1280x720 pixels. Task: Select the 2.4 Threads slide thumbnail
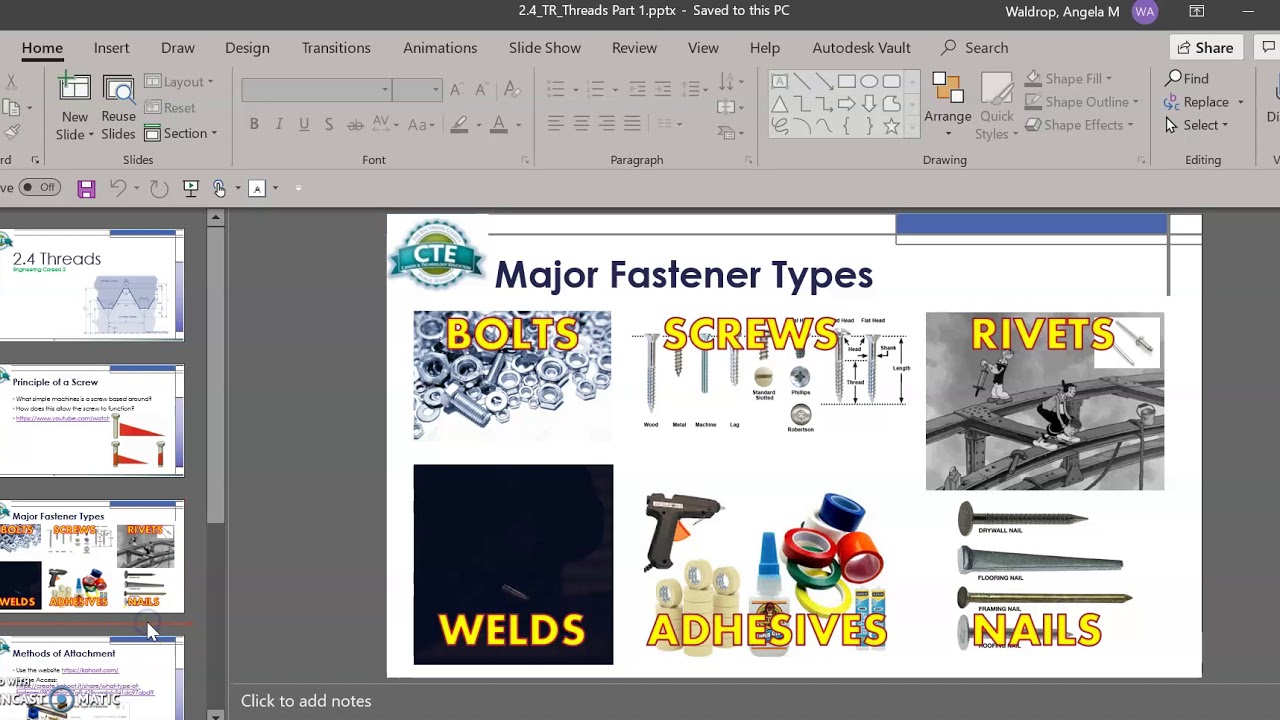click(92, 285)
